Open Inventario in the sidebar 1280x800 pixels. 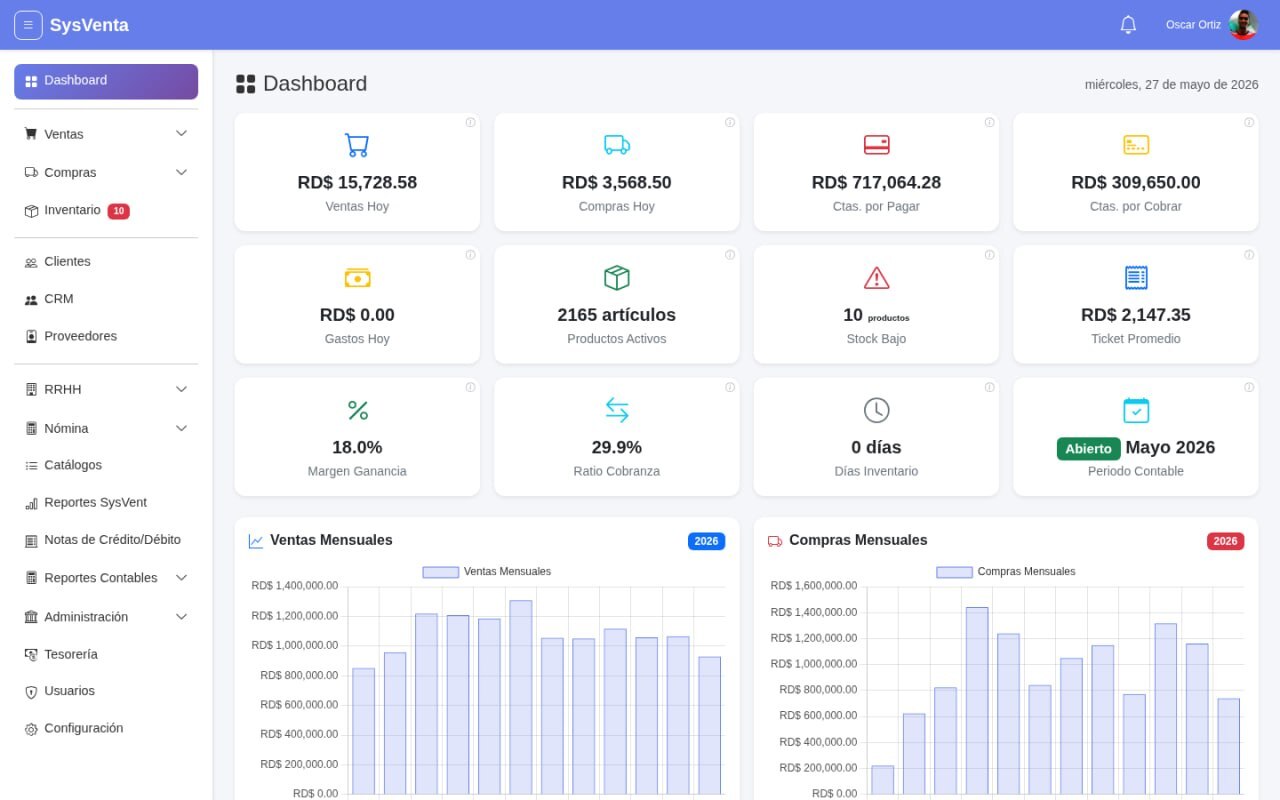tap(106, 211)
